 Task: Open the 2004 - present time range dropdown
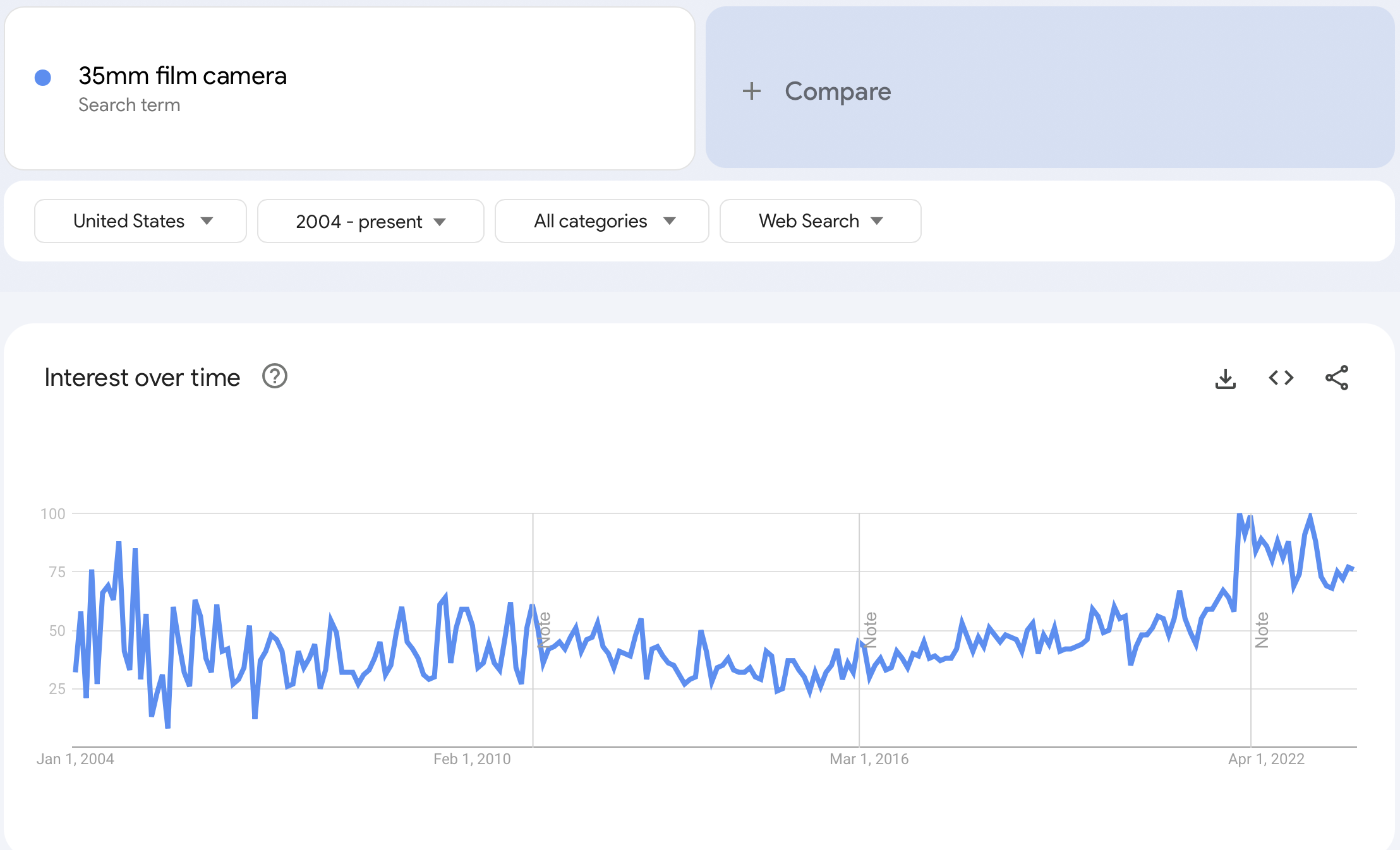[371, 221]
